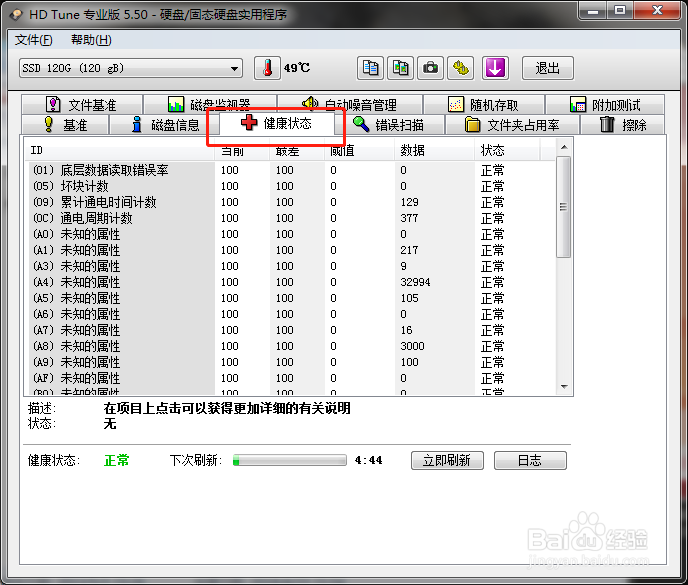Select row (A5) 未知的属性
This screenshot has width=688, height=585.
(290, 298)
